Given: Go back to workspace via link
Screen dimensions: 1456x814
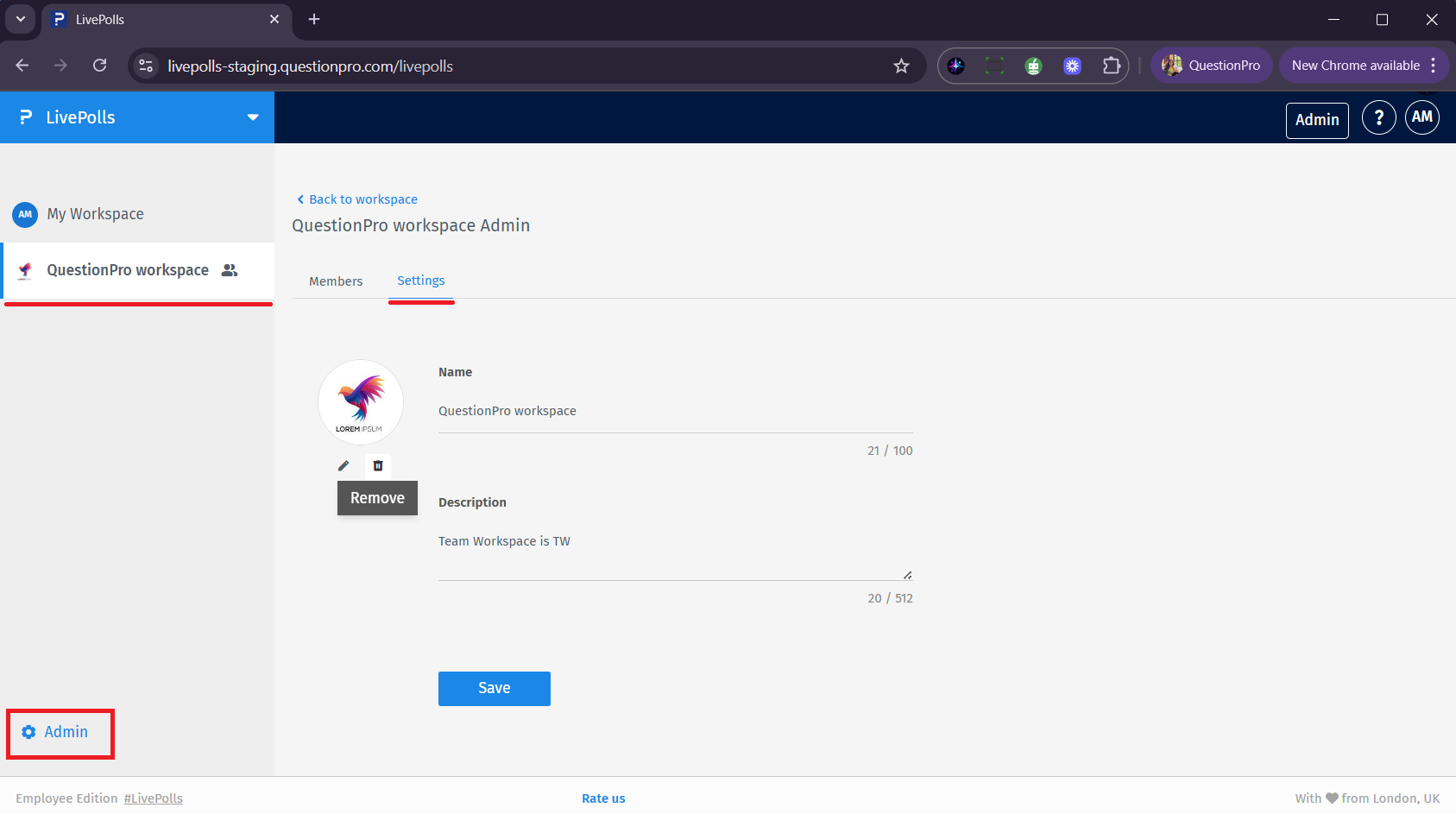Looking at the screenshot, I should pos(357,199).
